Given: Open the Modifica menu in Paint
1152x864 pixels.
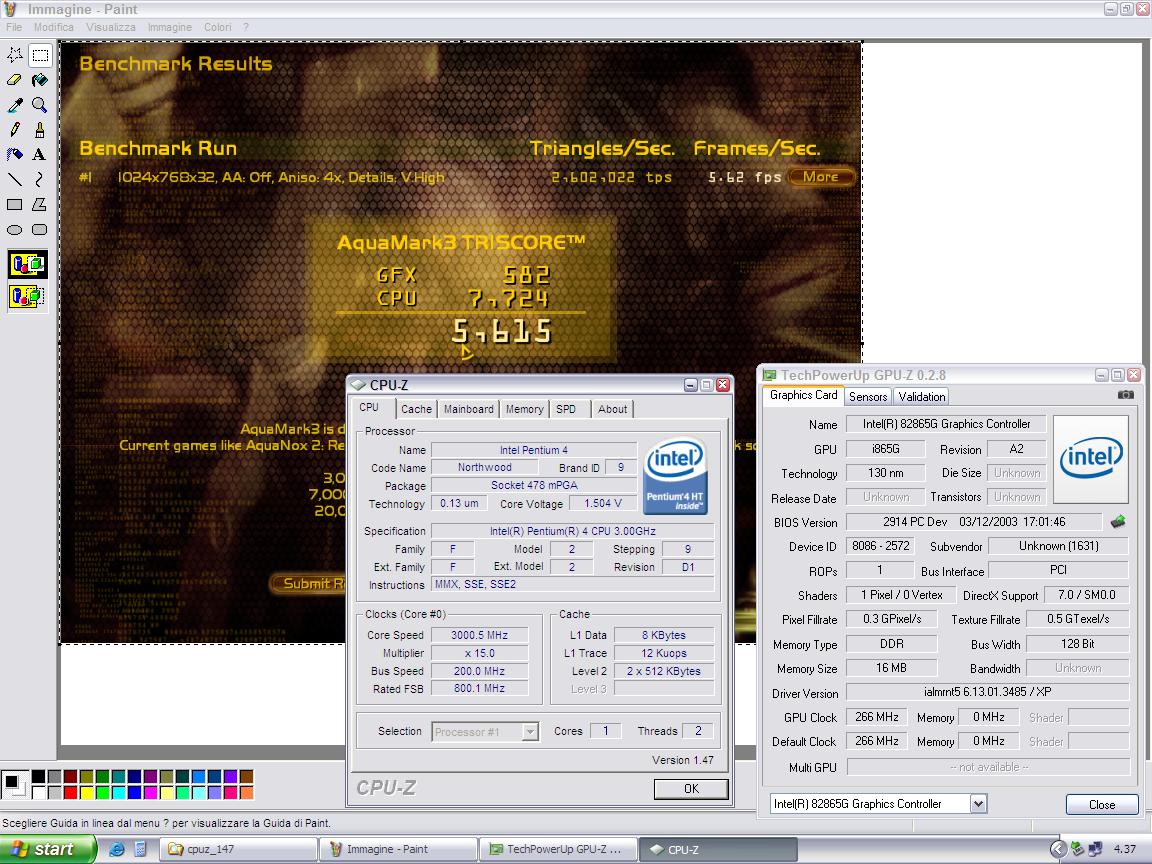Looking at the screenshot, I should click(54, 27).
